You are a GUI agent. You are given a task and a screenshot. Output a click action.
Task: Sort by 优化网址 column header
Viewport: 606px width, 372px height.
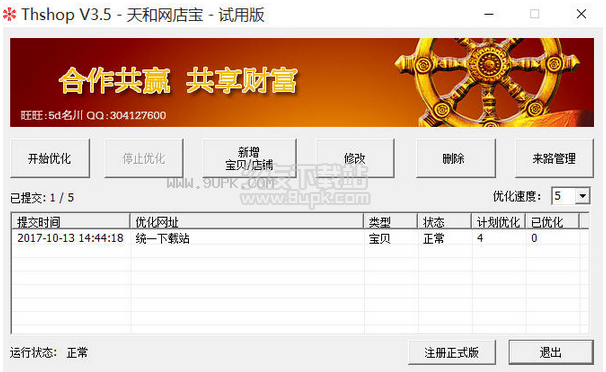click(x=247, y=222)
